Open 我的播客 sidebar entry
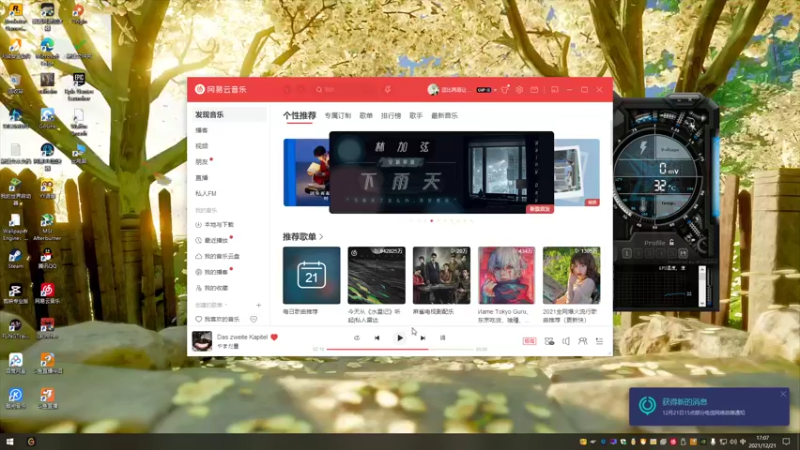This screenshot has height=450, width=800. tap(212, 272)
